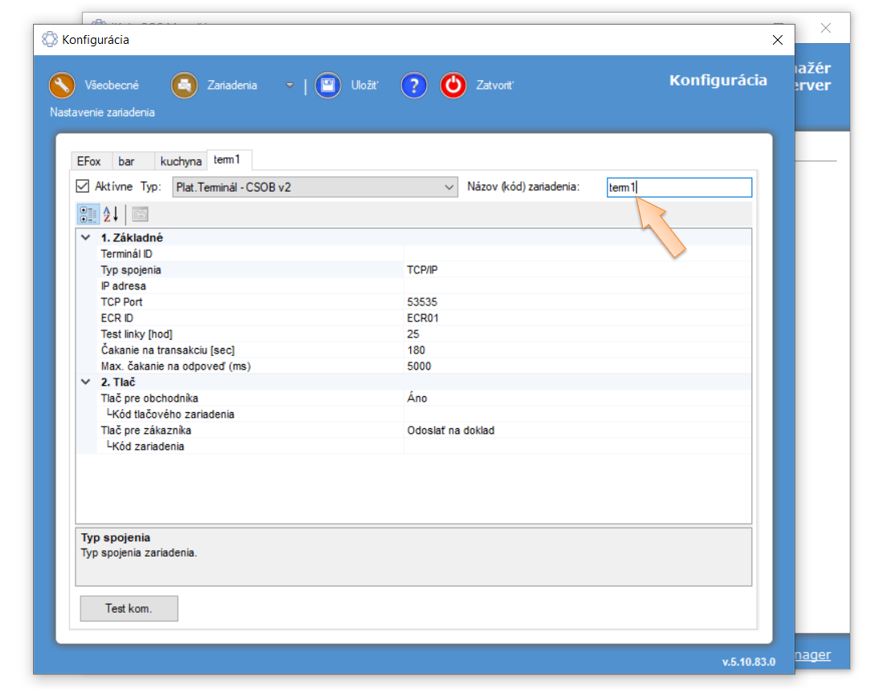Select the bar tab

126,161
